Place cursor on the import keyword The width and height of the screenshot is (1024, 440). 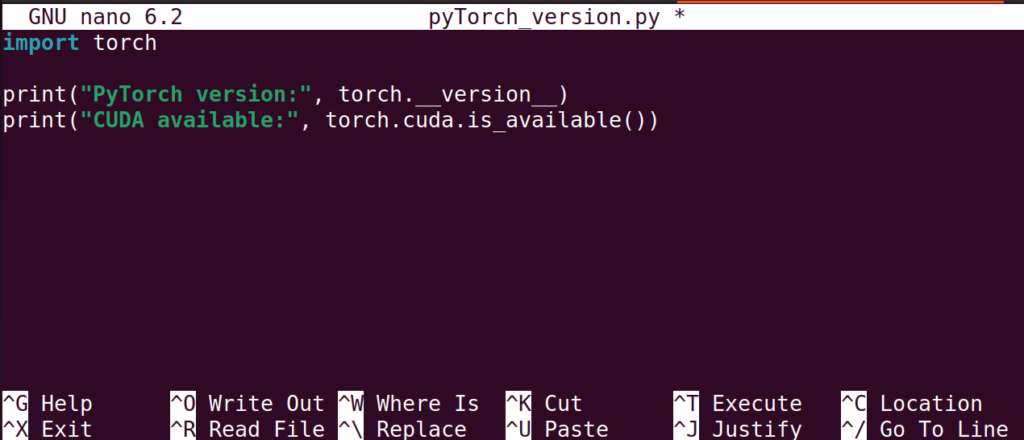(x=41, y=43)
